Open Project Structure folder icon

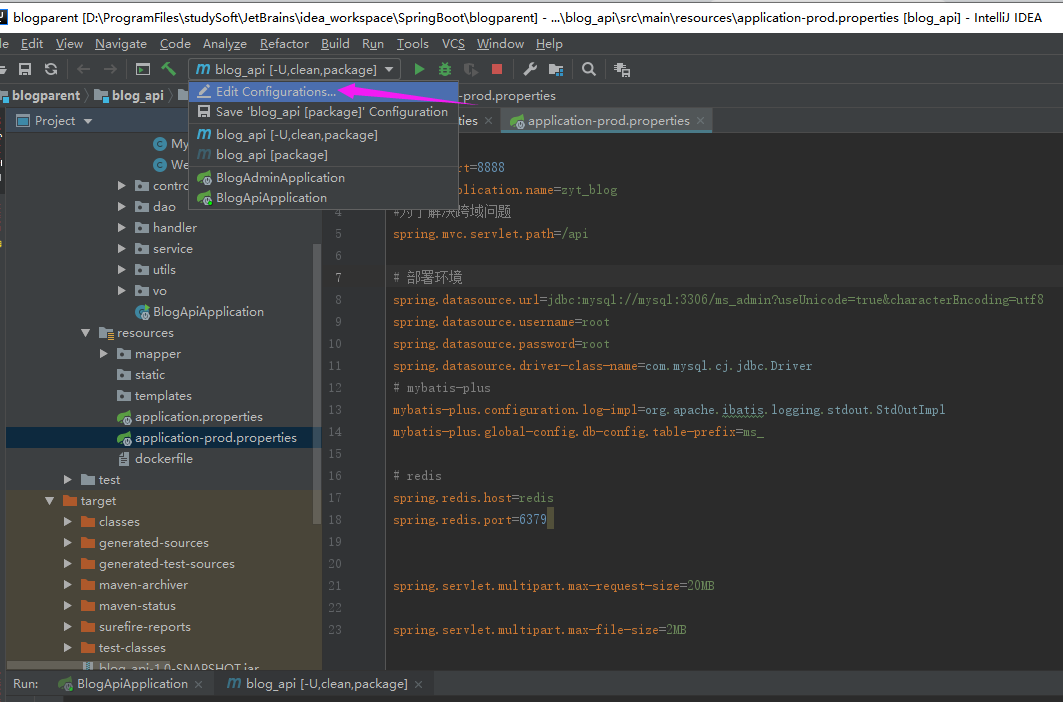pyautogui.click(x=556, y=69)
